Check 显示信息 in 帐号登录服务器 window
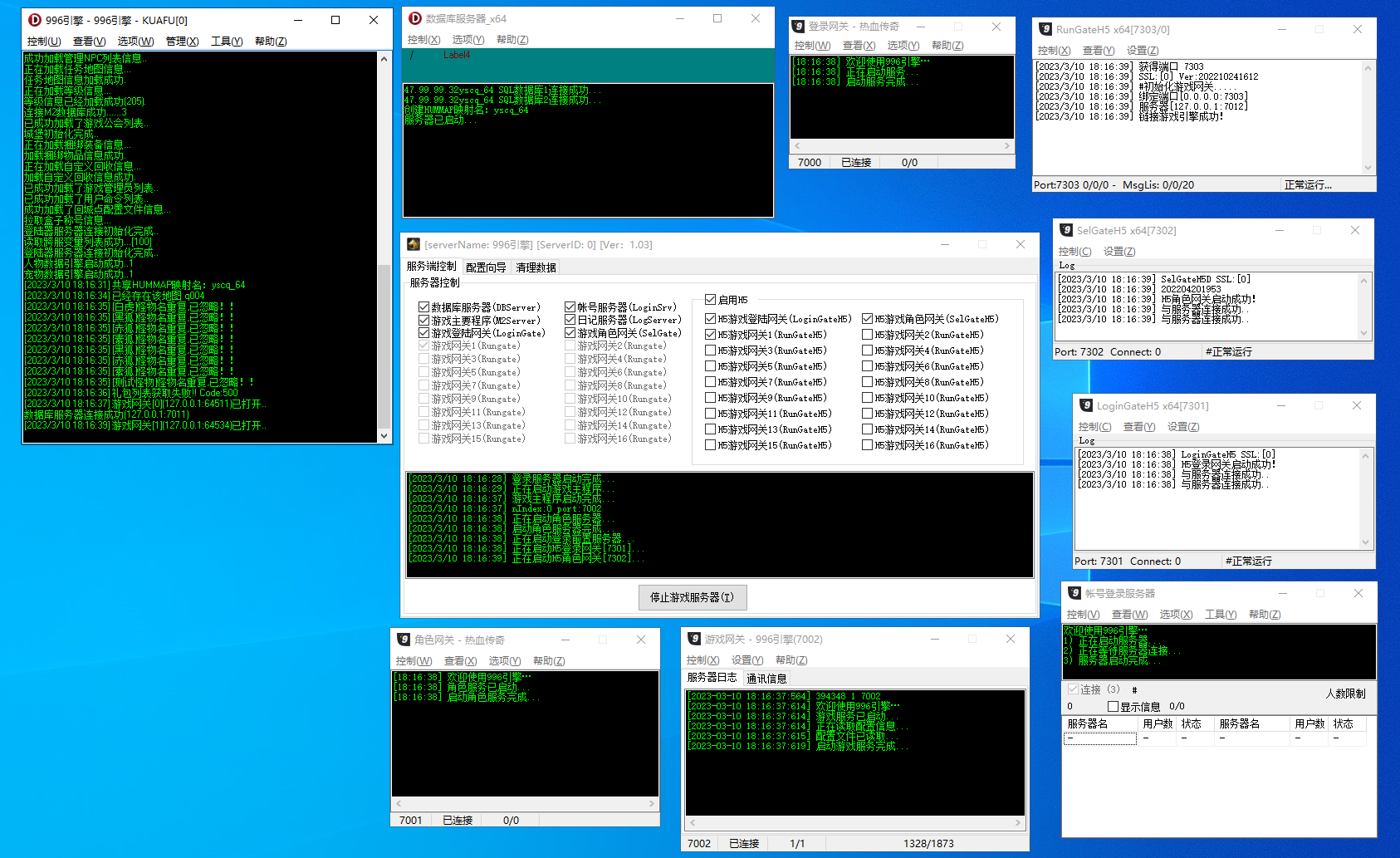This screenshot has width=1400, height=858. pyautogui.click(x=1114, y=707)
